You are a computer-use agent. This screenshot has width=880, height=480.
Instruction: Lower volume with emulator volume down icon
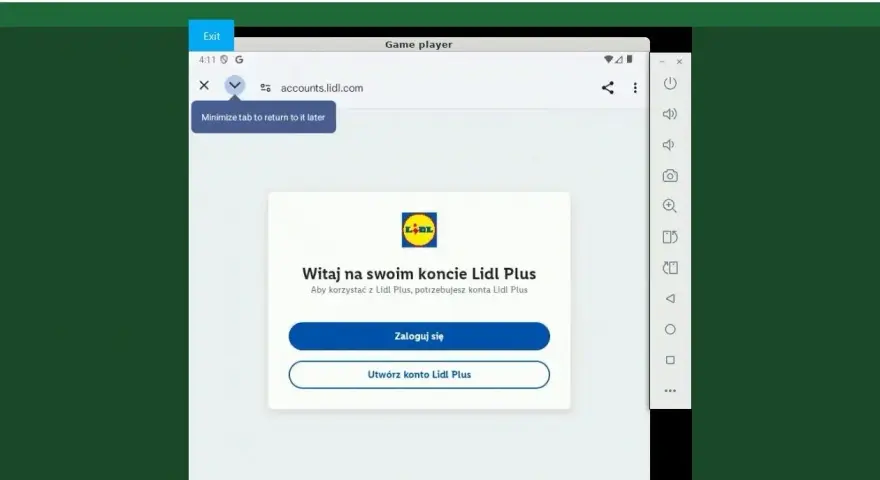click(x=668, y=145)
